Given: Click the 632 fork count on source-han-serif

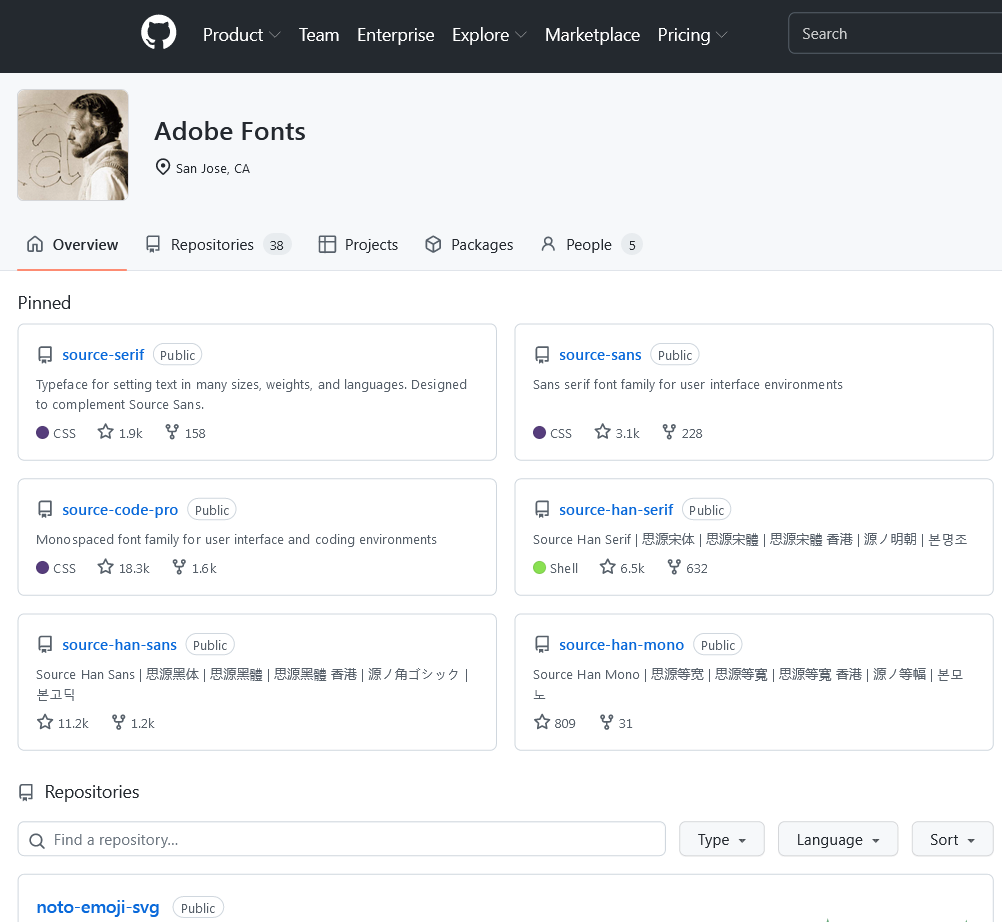Looking at the screenshot, I should click(697, 569).
